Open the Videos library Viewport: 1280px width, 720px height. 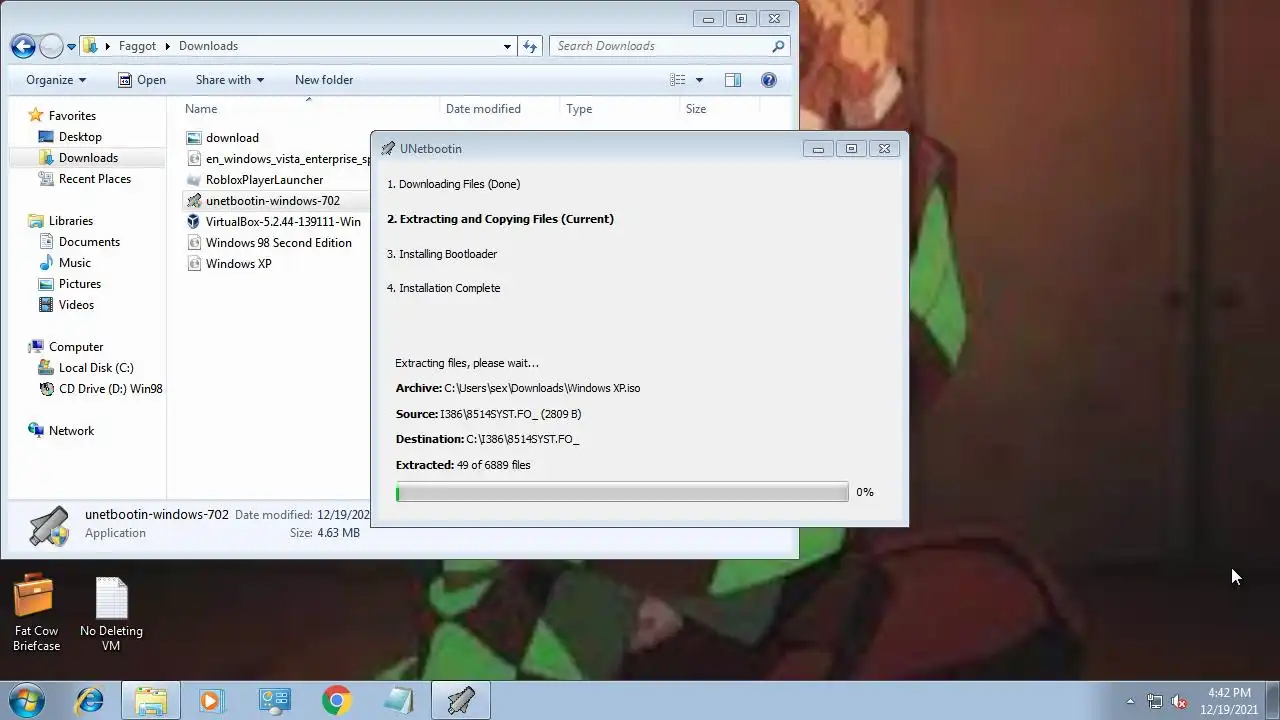(x=76, y=305)
